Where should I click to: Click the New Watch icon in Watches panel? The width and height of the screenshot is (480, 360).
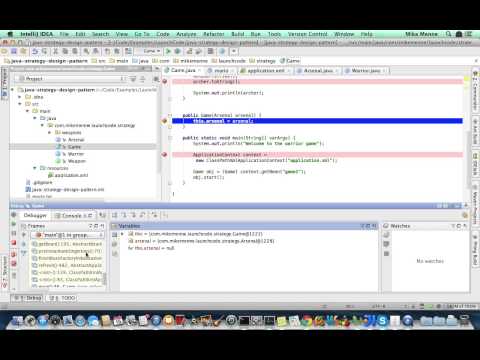pos(386,235)
